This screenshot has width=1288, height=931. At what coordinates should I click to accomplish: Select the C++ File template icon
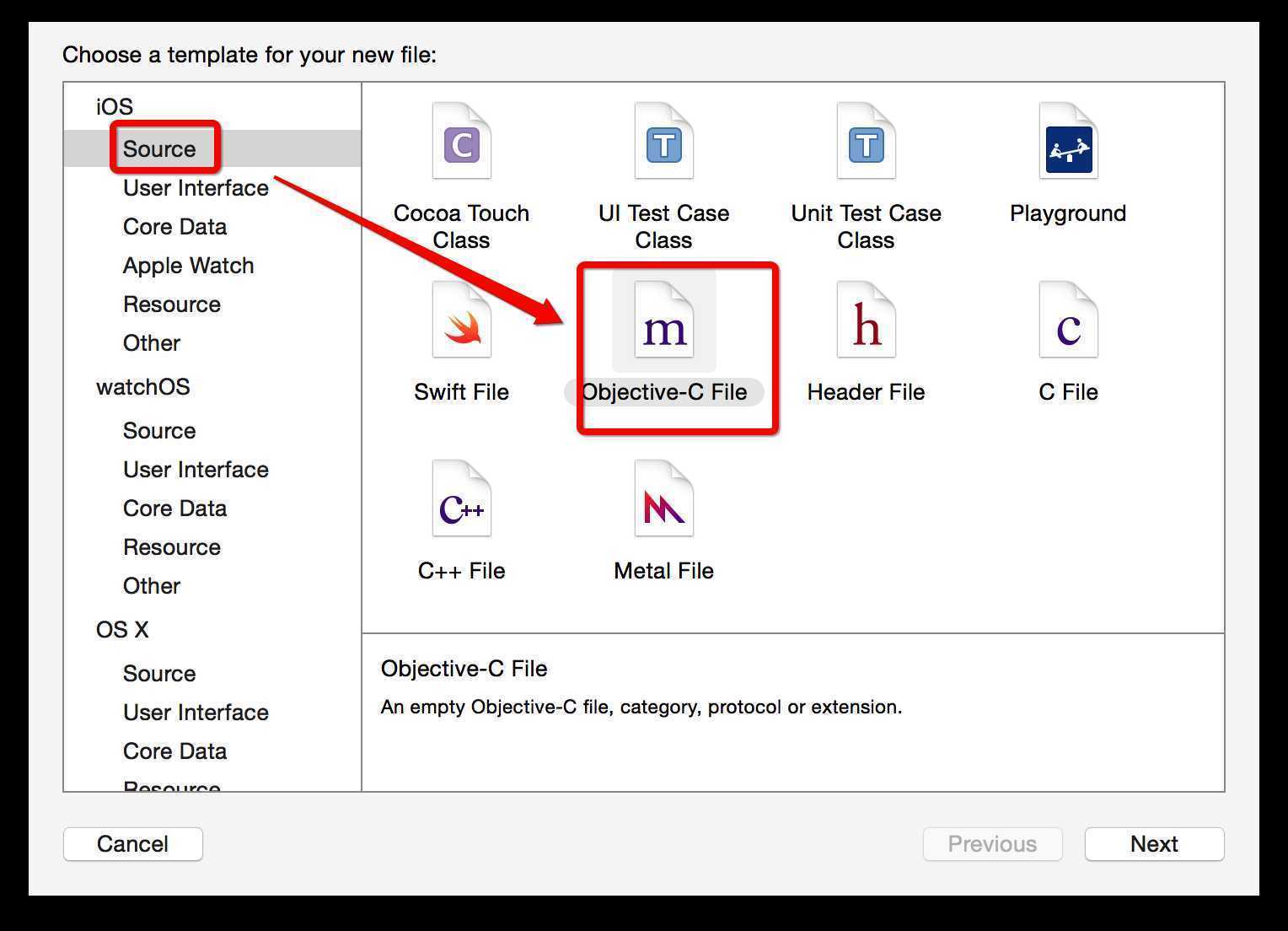point(461,498)
